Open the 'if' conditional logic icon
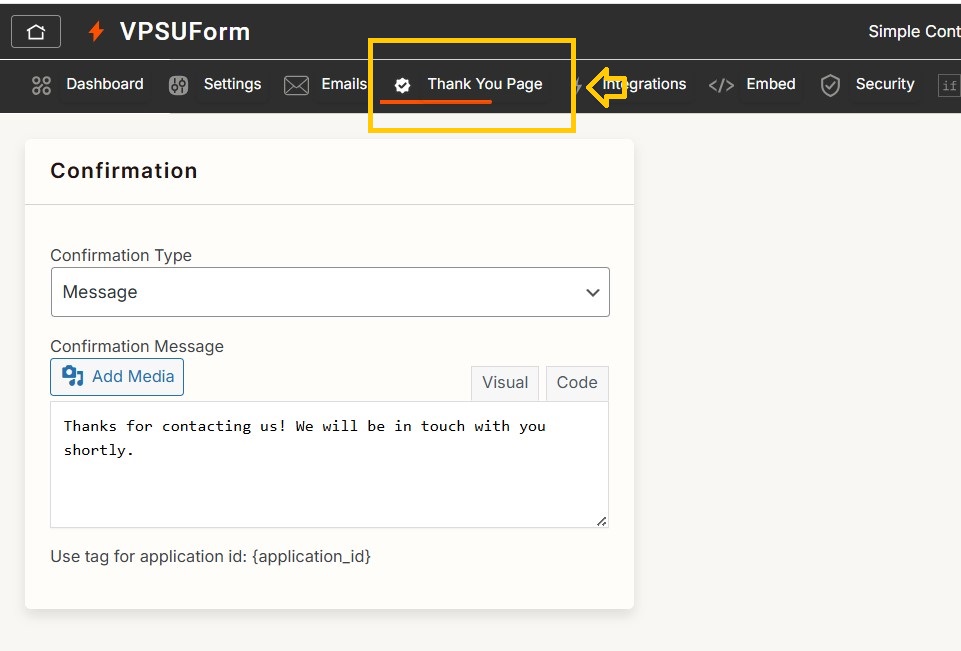Image resolution: width=961 pixels, height=651 pixels. click(x=948, y=86)
